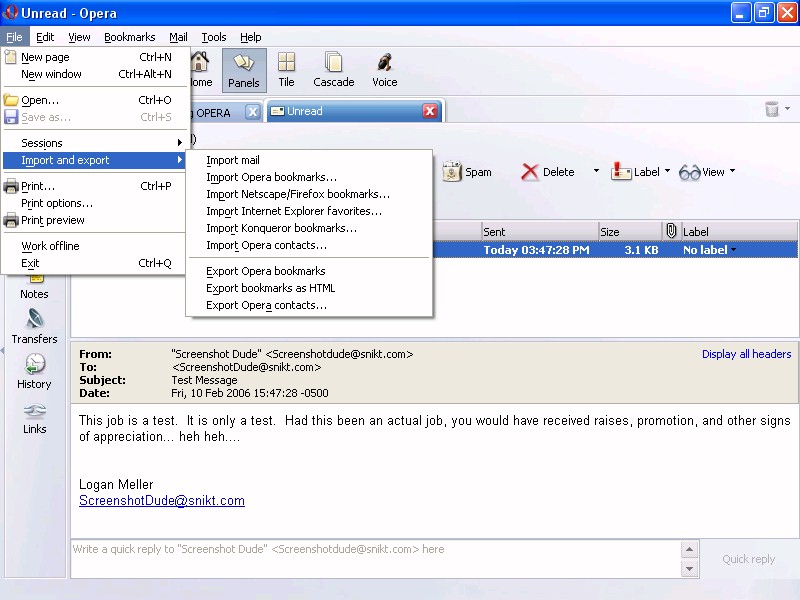Screen dimensions: 800x600
Task: Select Import Opera bookmarks menu item
Action: click(271, 177)
